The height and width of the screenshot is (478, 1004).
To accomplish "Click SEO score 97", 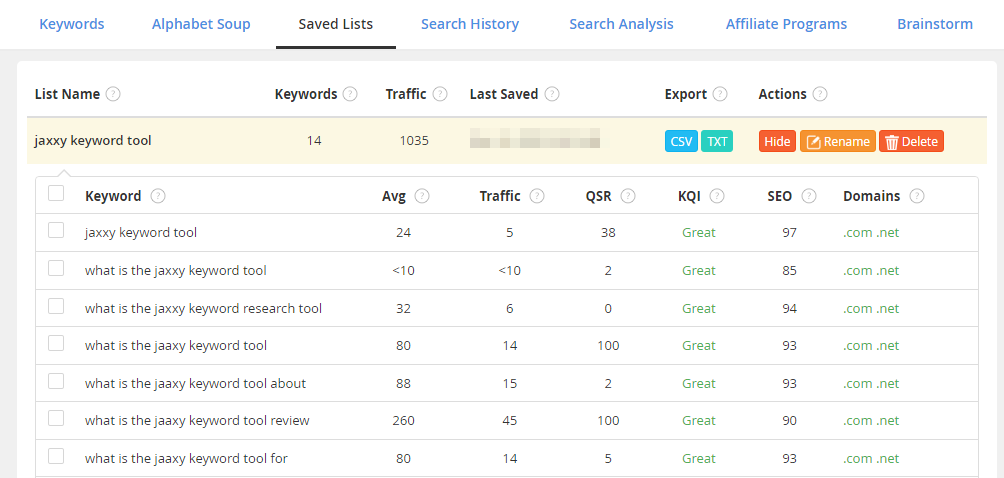I will 789,233.
